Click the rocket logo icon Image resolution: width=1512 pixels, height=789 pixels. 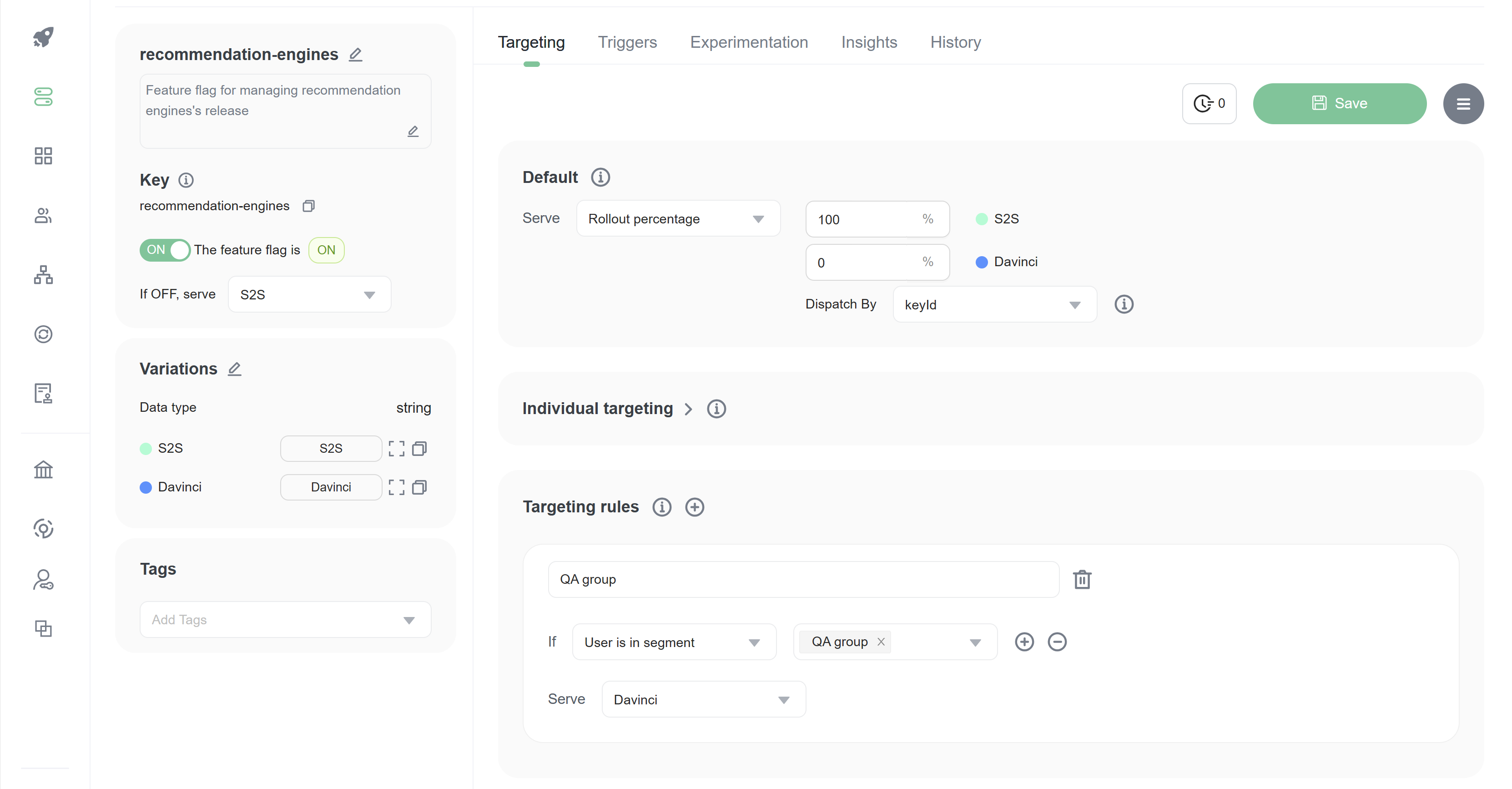[43, 37]
